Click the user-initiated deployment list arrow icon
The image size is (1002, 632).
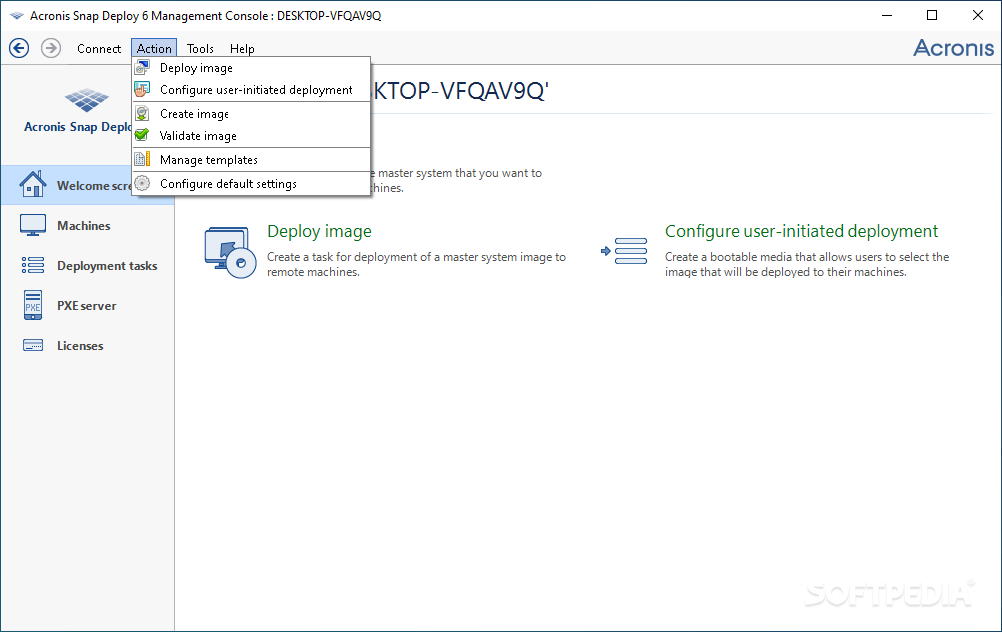click(624, 251)
